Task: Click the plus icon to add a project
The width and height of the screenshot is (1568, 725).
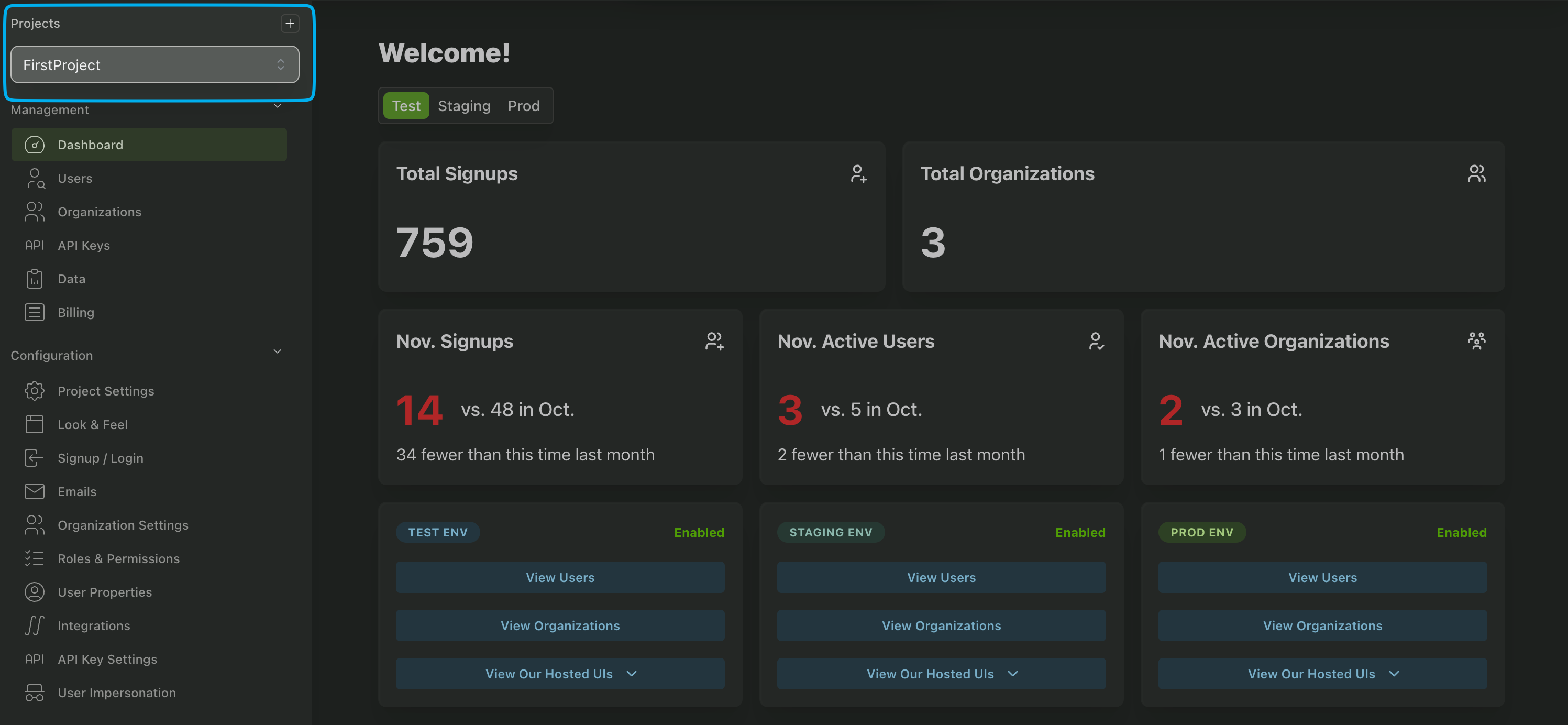Action: 290,23
